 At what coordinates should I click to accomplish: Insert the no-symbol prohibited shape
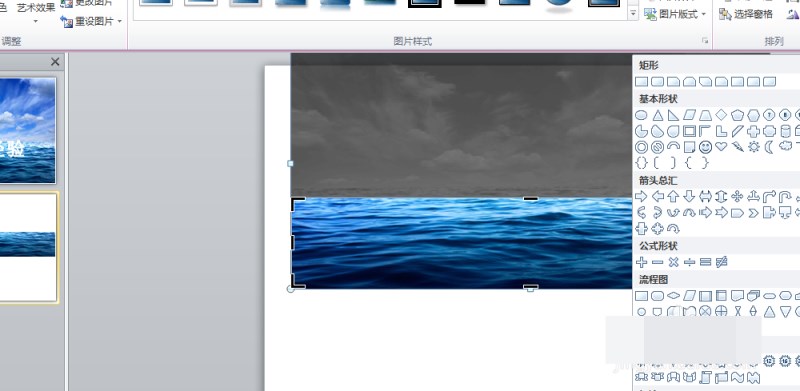(x=657, y=148)
